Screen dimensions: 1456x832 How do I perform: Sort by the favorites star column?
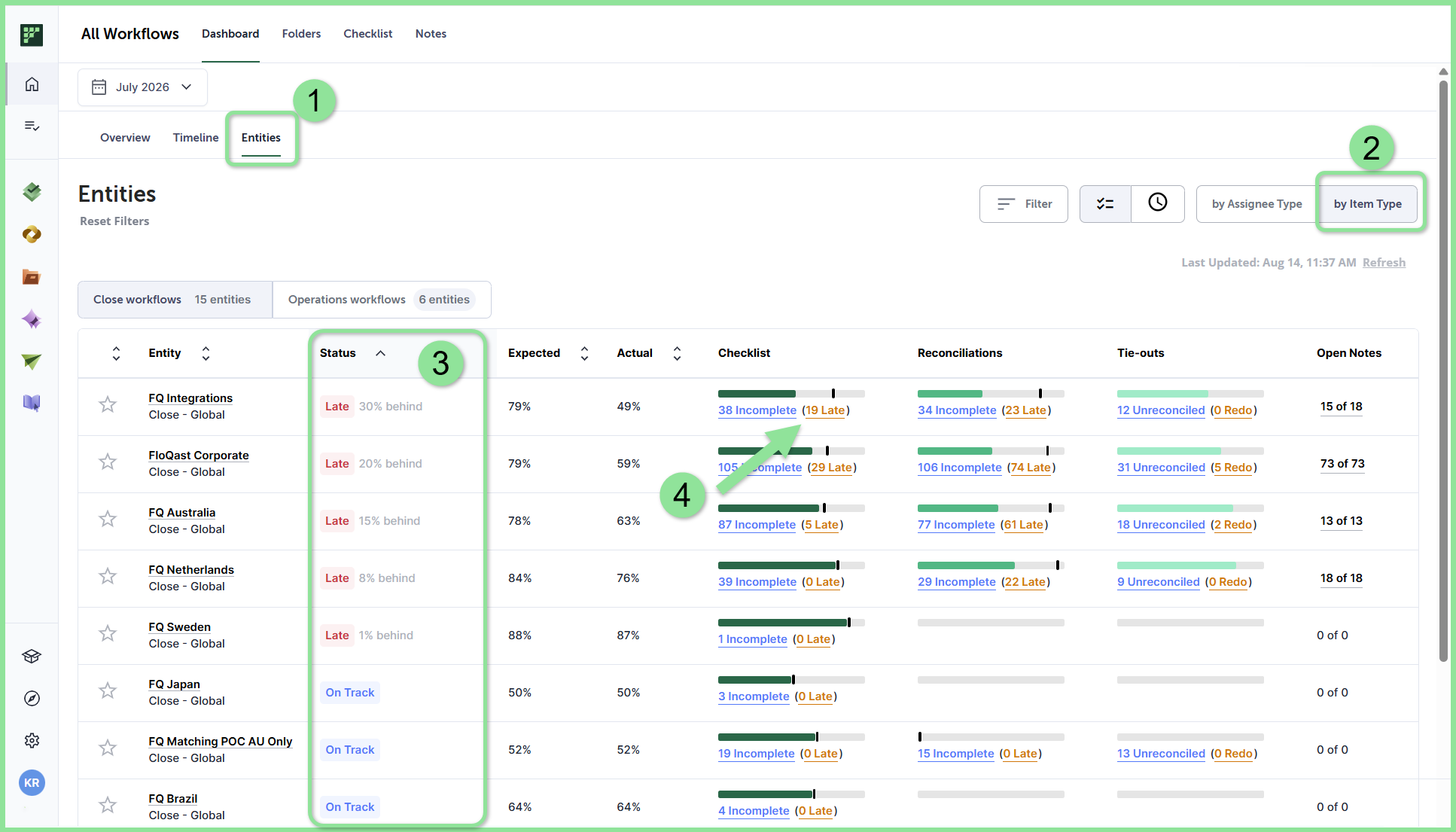tap(116, 353)
